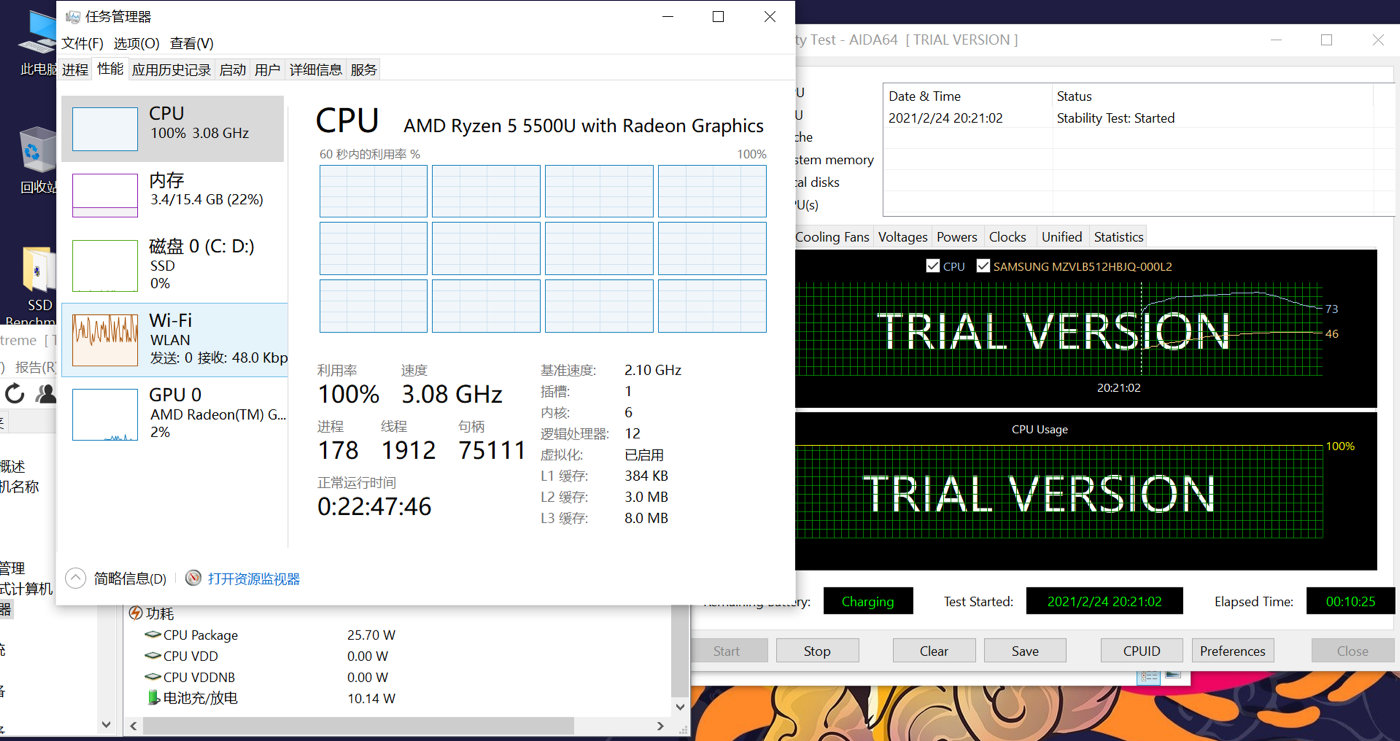
Task: Click the CPUID button in AIDA64
Action: (1142, 650)
